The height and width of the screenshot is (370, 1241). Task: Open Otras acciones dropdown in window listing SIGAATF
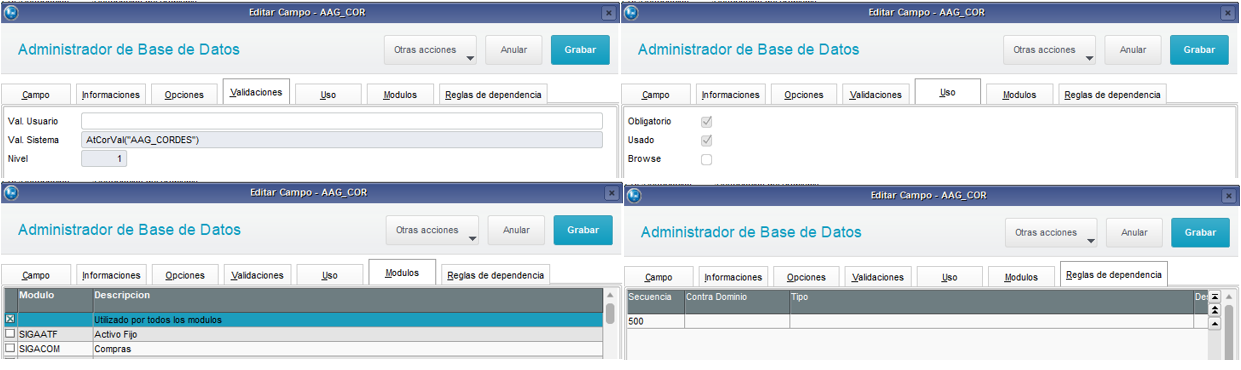pos(432,230)
